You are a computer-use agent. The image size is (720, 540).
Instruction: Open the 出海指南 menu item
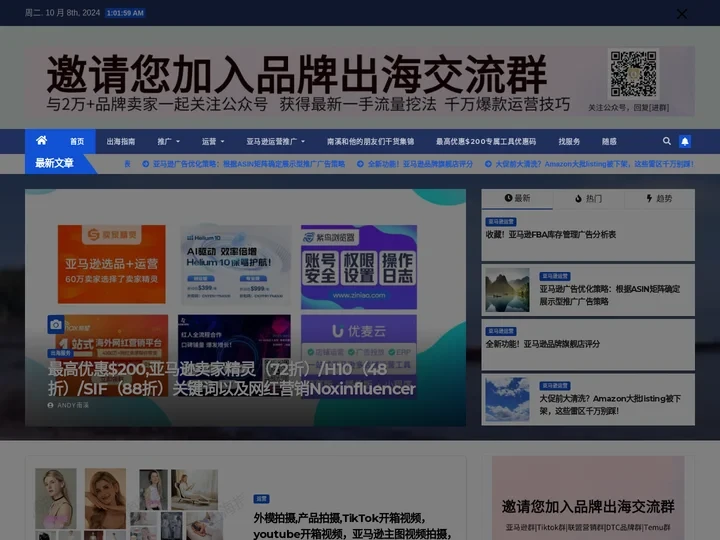121,141
